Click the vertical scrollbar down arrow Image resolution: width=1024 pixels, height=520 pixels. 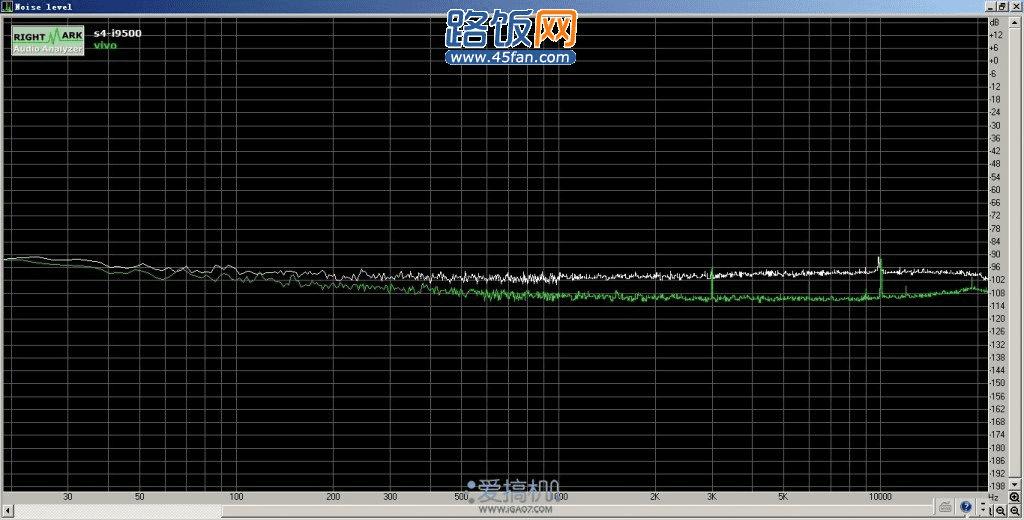[x=1014, y=484]
